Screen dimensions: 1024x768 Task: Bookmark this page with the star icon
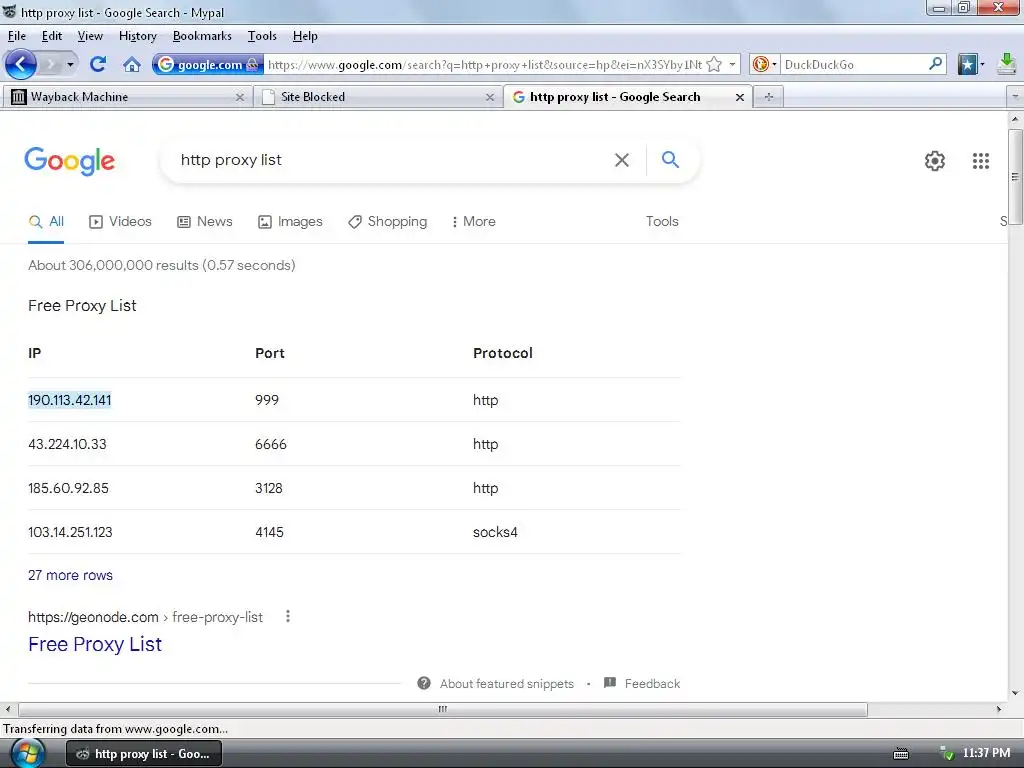click(714, 64)
